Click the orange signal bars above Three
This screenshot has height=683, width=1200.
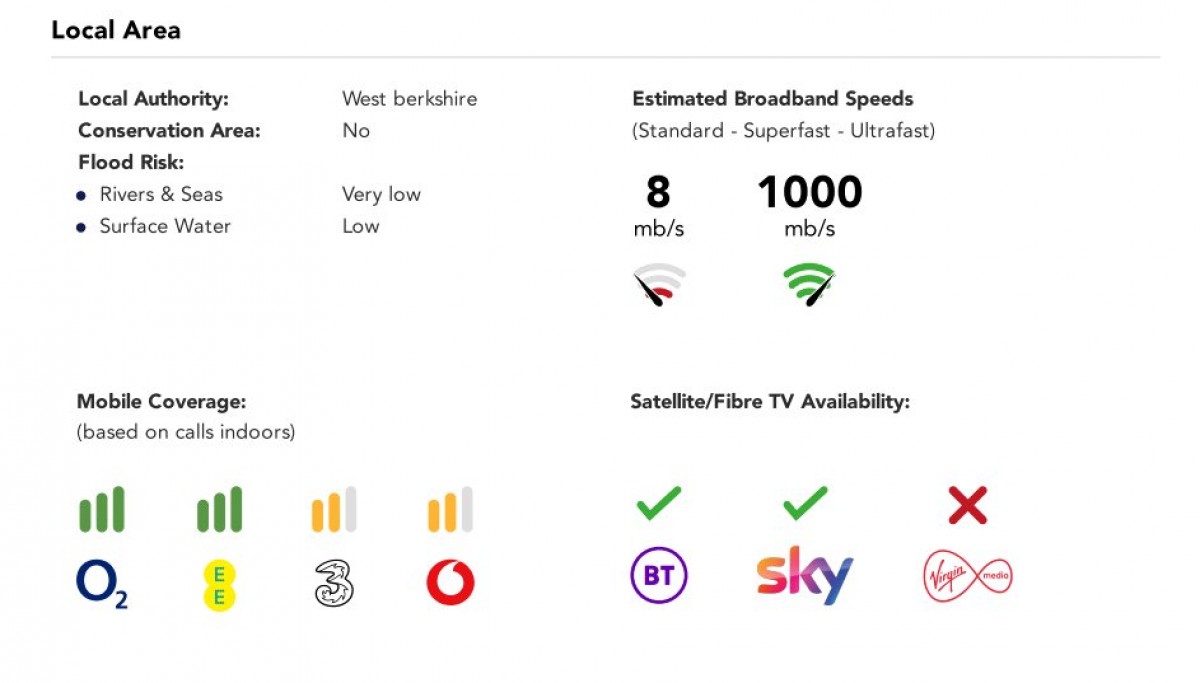pyautogui.click(x=334, y=509)
